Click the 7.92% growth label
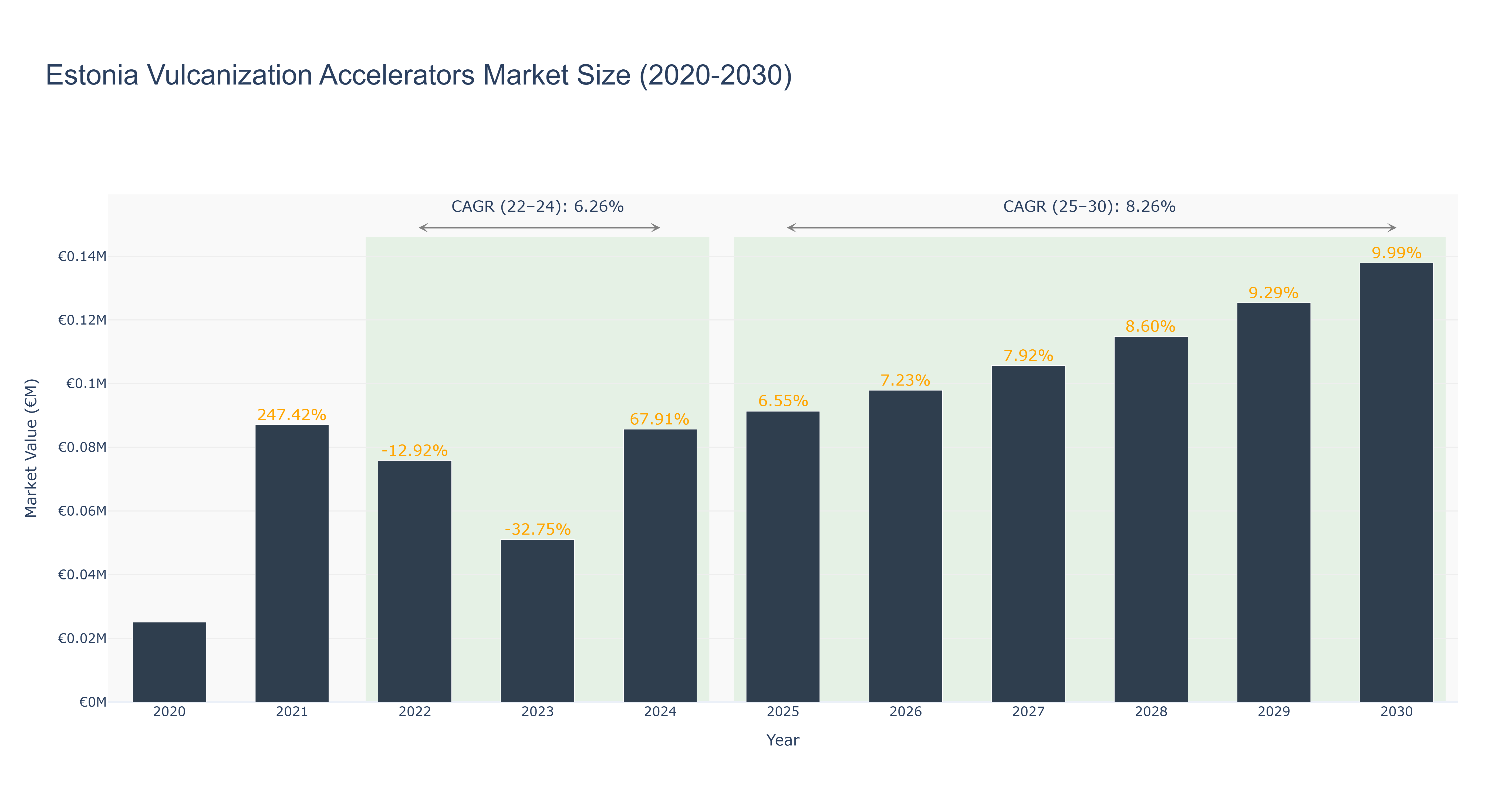This screenshot has width=1512, height=810. click(x=1028, y=356)
